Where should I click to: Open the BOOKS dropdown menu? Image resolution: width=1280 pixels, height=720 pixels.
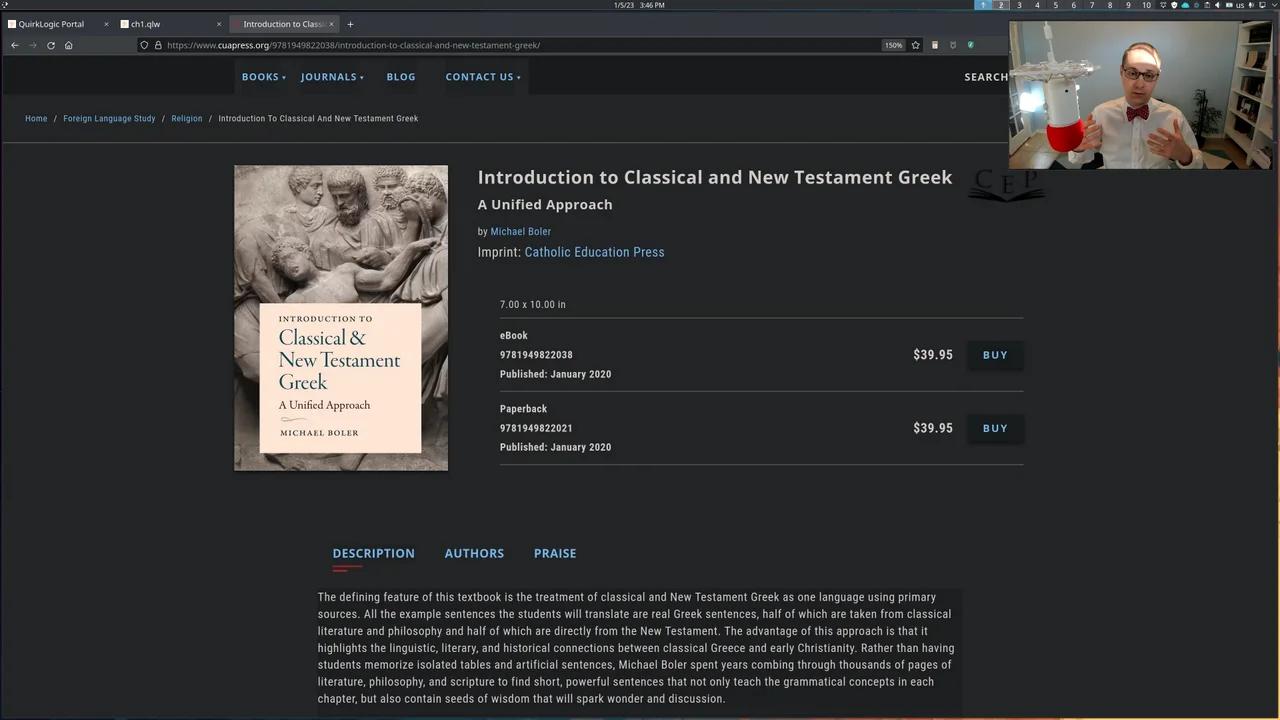tap(260, 77)
